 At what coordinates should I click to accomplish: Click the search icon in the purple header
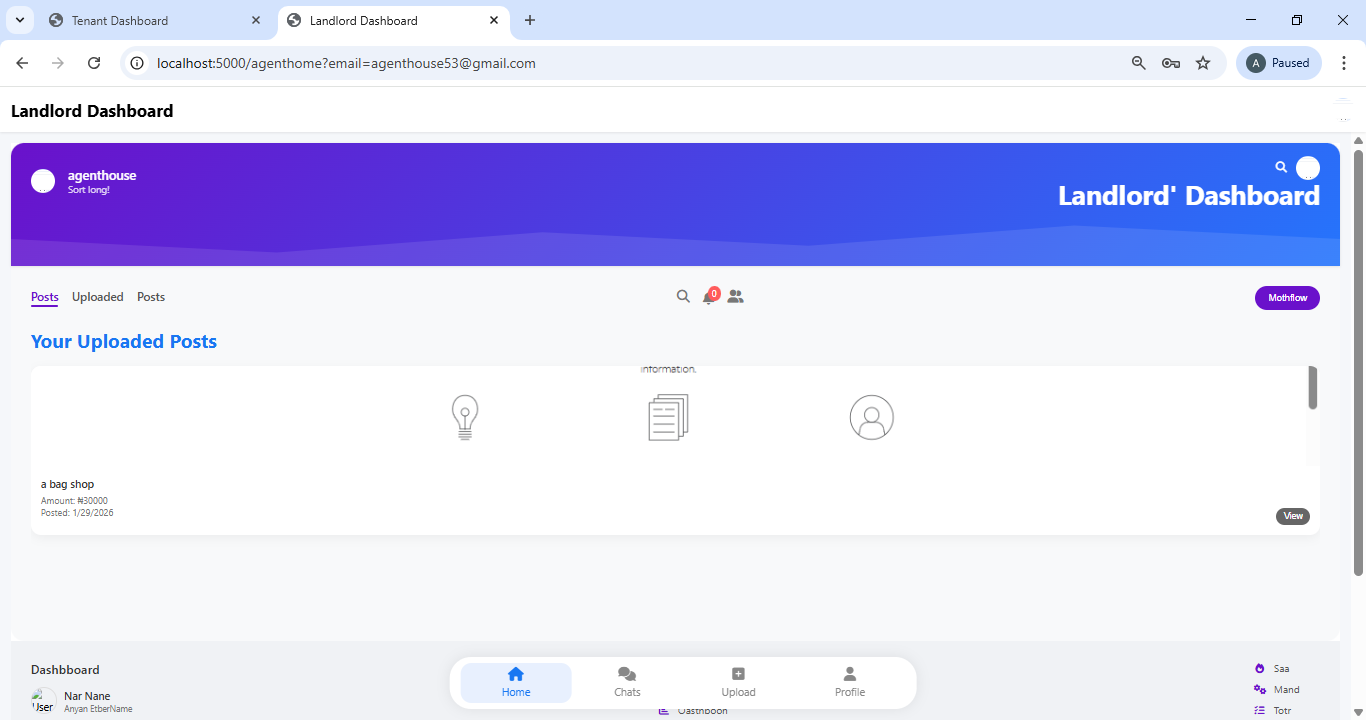click(1281, 167)
